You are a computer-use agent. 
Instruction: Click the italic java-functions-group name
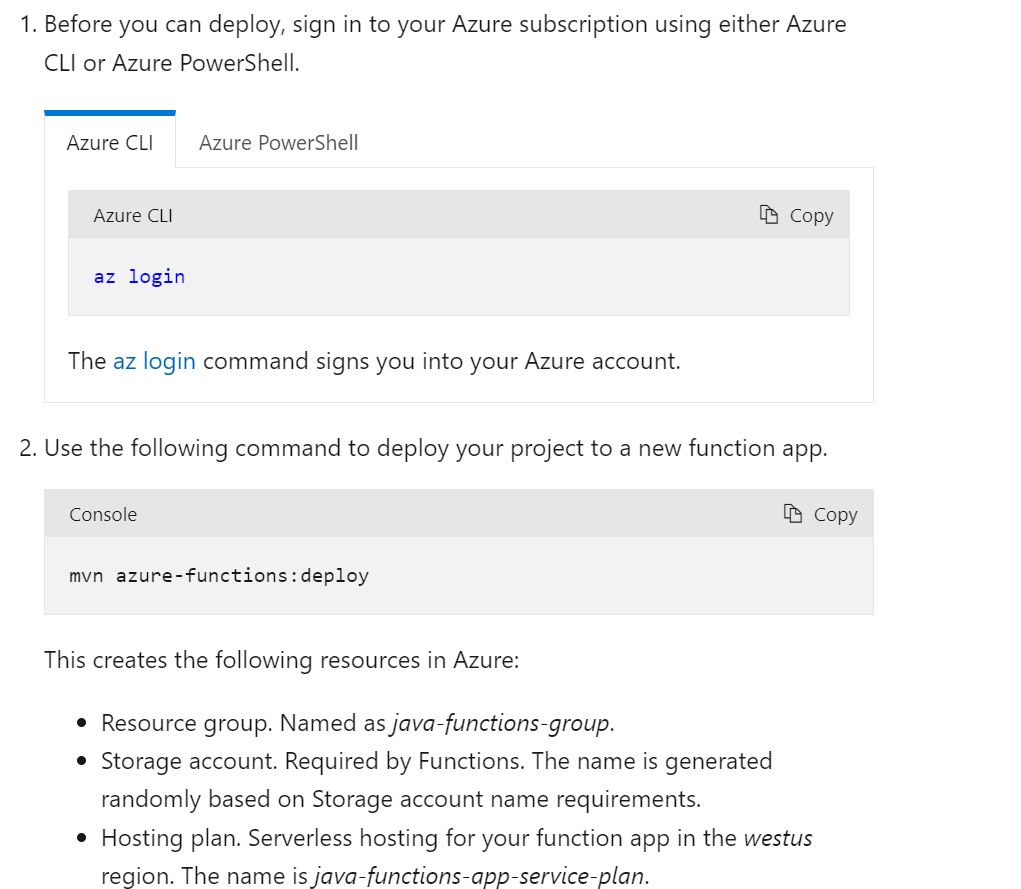point(500,723)
